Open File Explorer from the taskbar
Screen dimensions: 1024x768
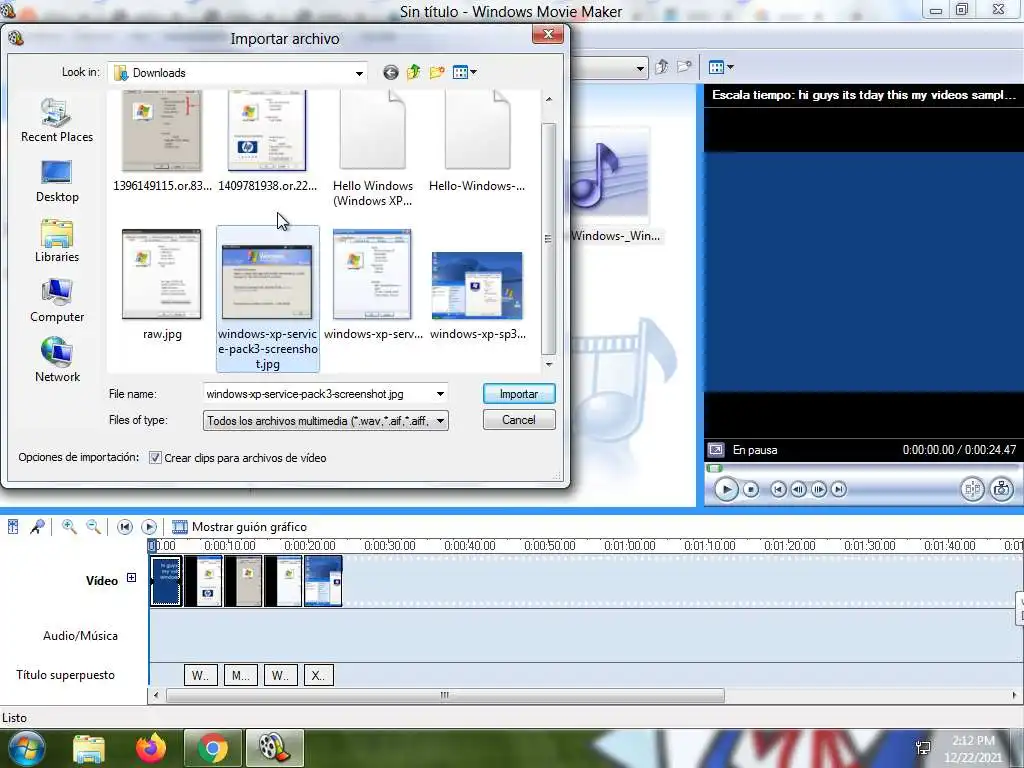pyautogui.click(x=89, y=748)
